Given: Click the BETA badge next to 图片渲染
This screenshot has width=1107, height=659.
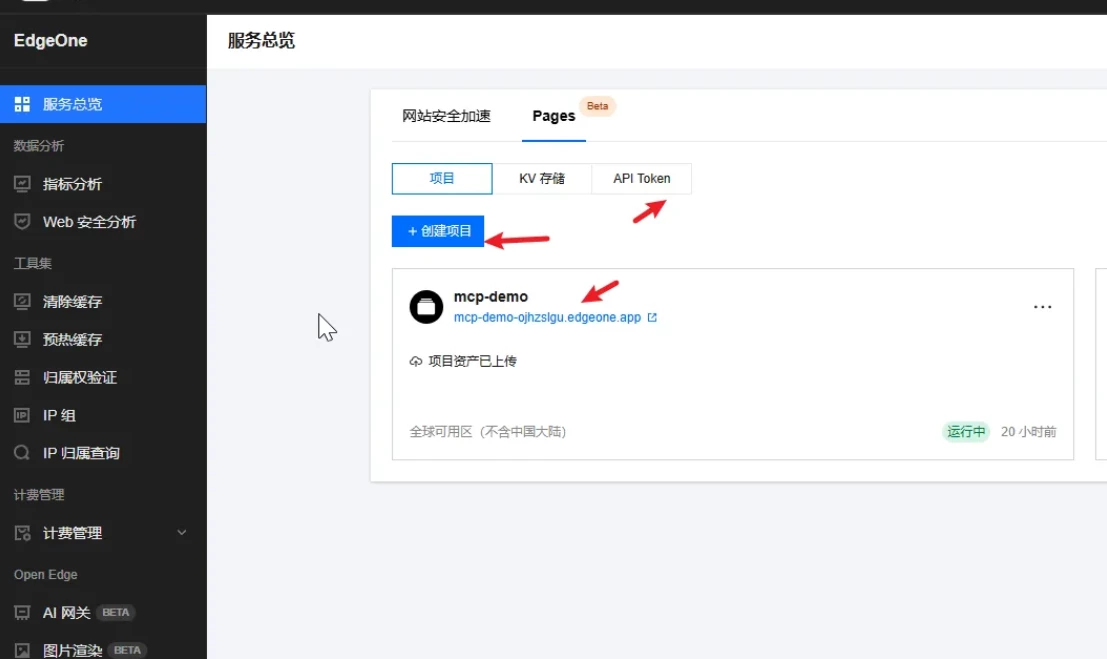Looking at the screenshot, I should pyautogui.click(x=127, y=650).
